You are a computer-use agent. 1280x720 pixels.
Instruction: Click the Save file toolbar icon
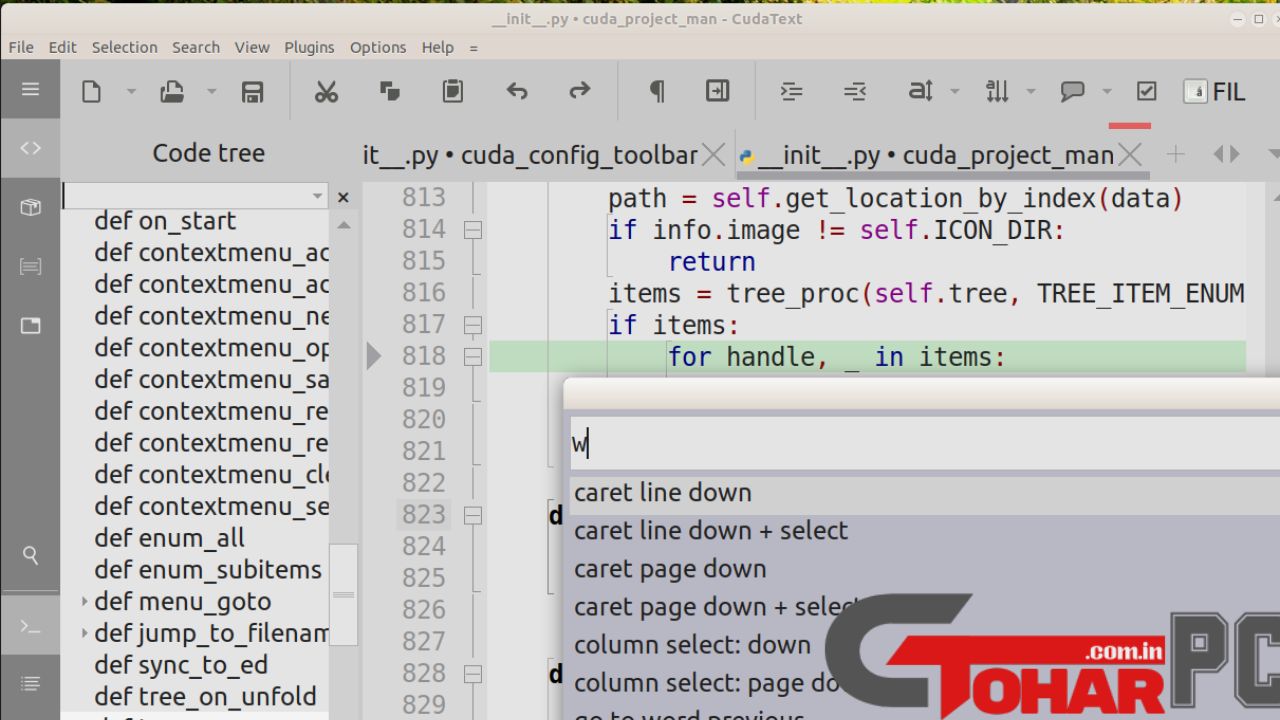tap(252, 92)
